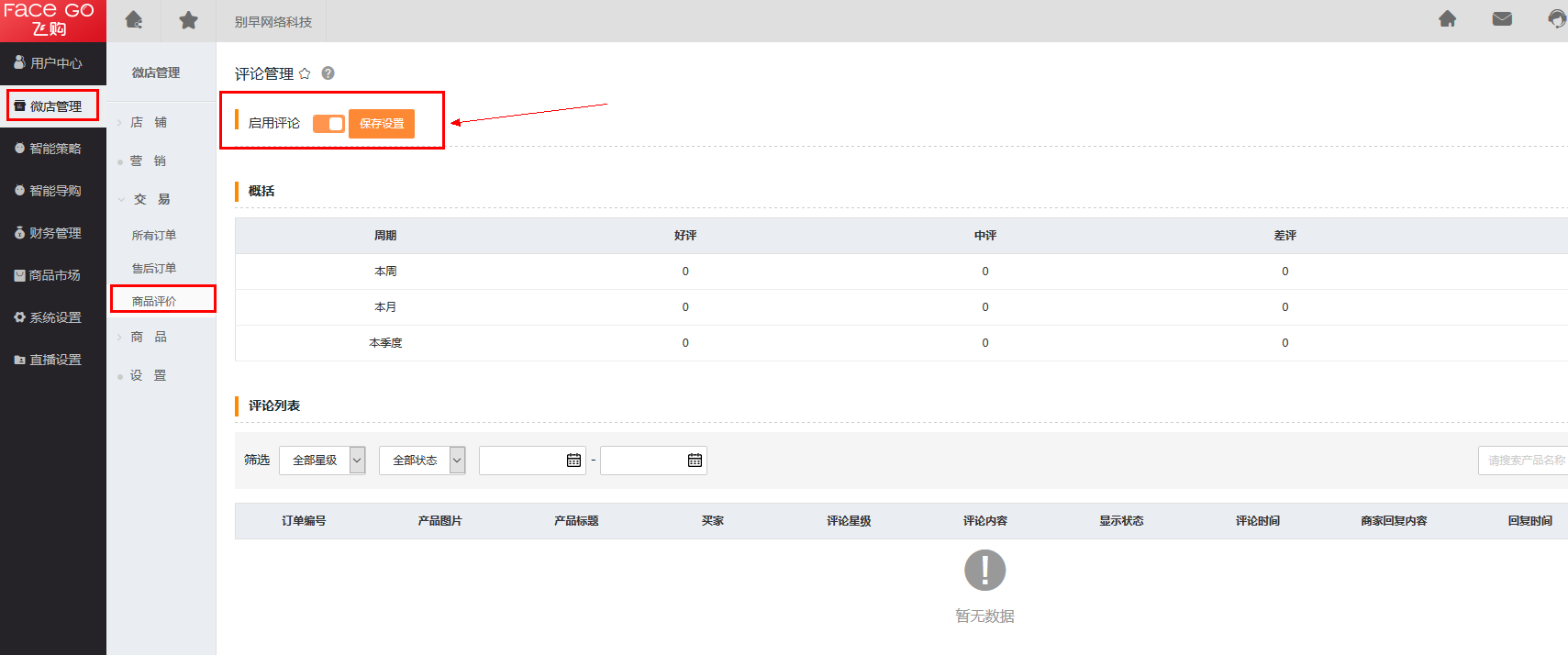Open 所有订单 in the submenu

(x=154, y=235)
